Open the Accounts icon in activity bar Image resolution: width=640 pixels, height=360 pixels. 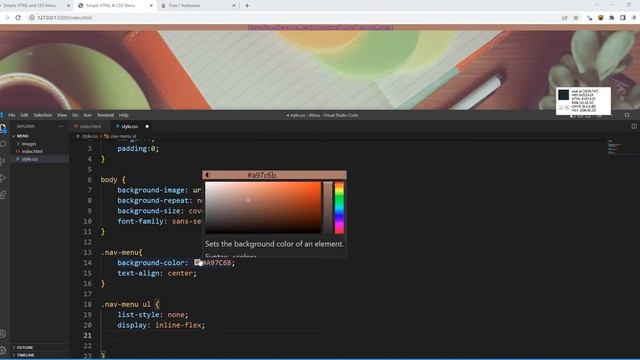click(3, 334)
